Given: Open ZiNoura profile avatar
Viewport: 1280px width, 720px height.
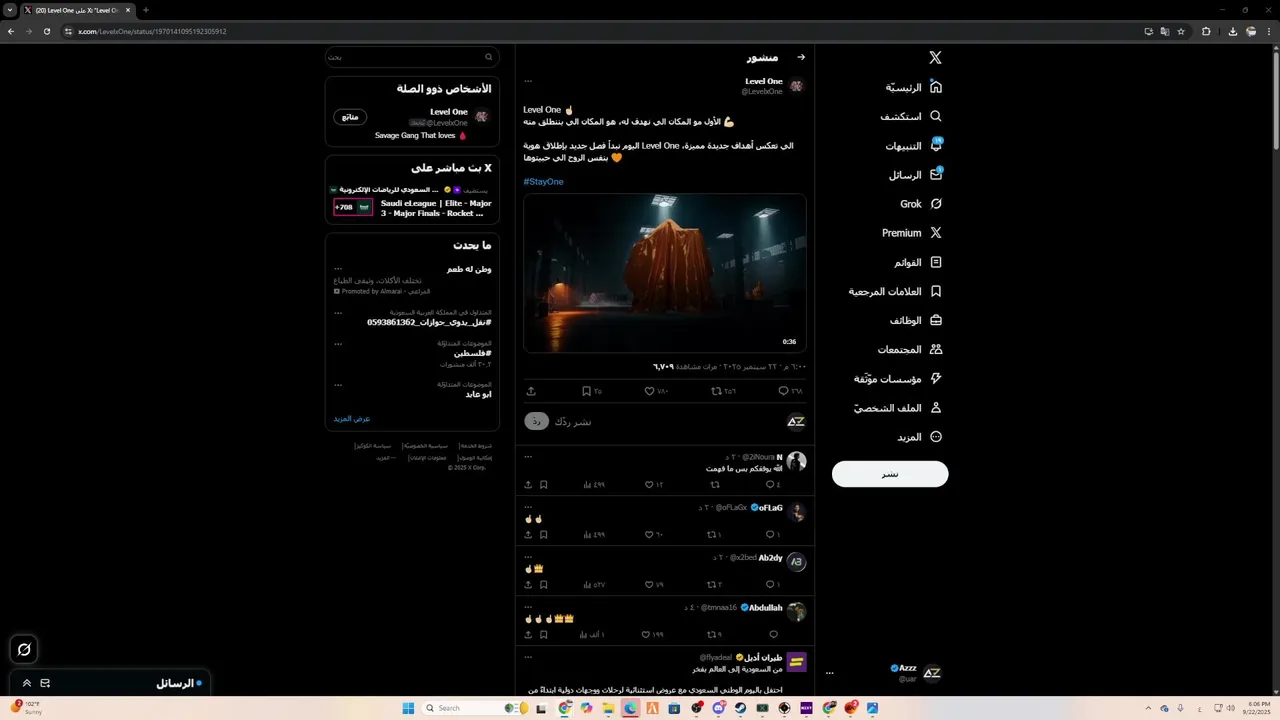Looking at the screenshot, I should click(796, 461).
